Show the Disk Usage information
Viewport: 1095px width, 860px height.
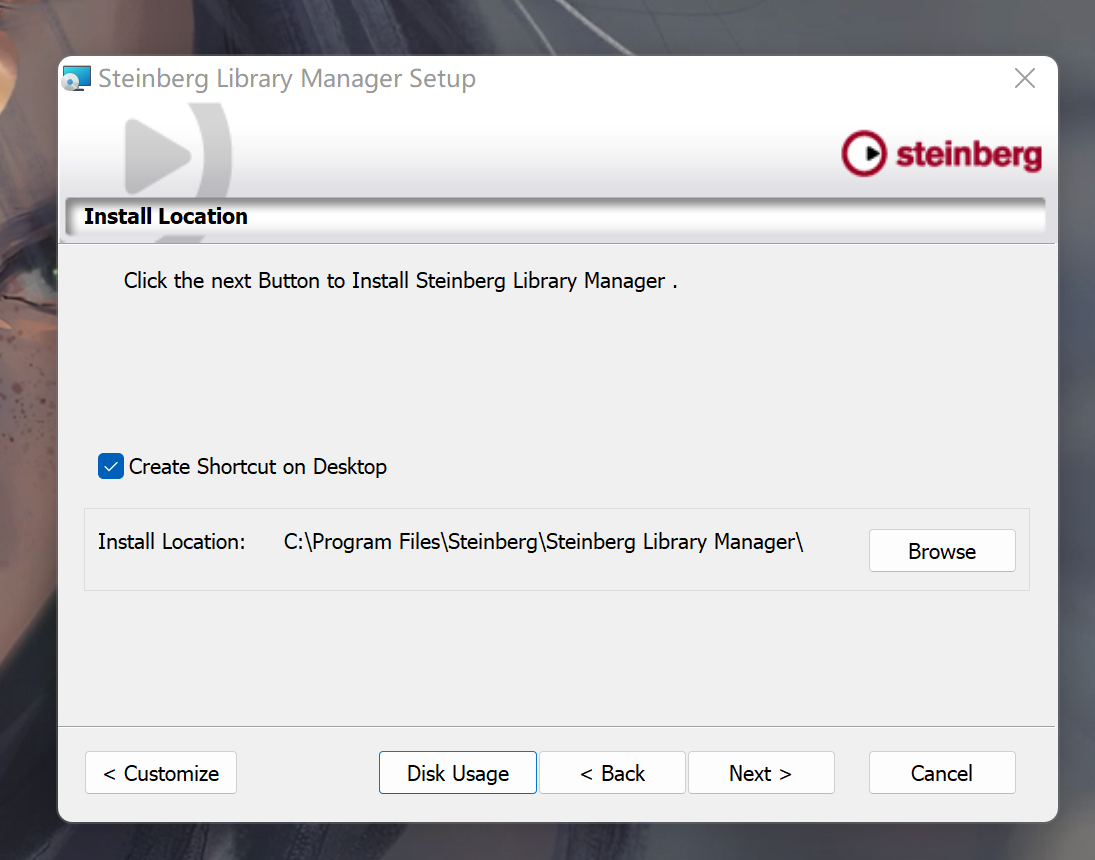[457, 773]
